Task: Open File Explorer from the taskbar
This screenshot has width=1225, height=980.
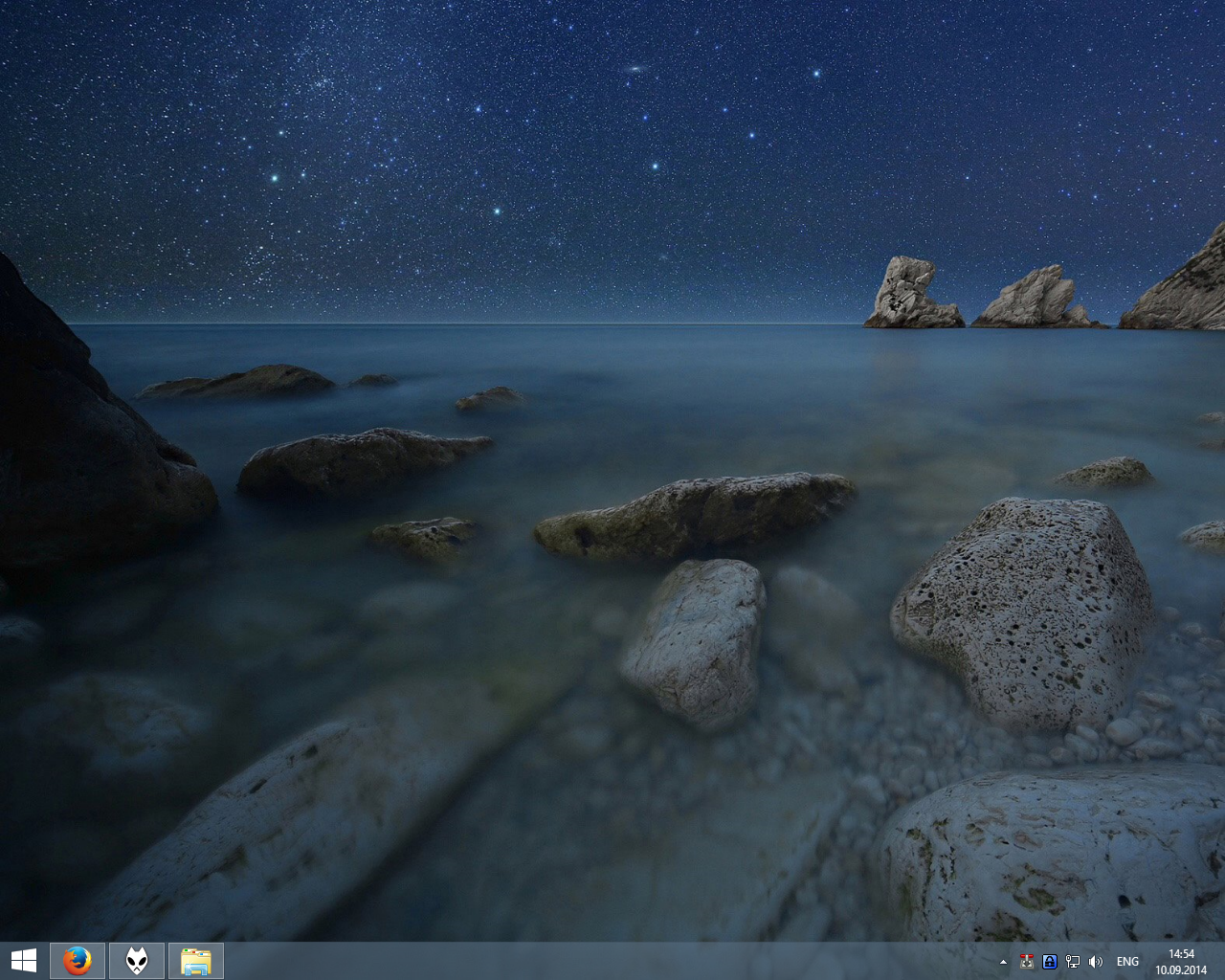Action: pyautogui.click(x=196, y=961)
